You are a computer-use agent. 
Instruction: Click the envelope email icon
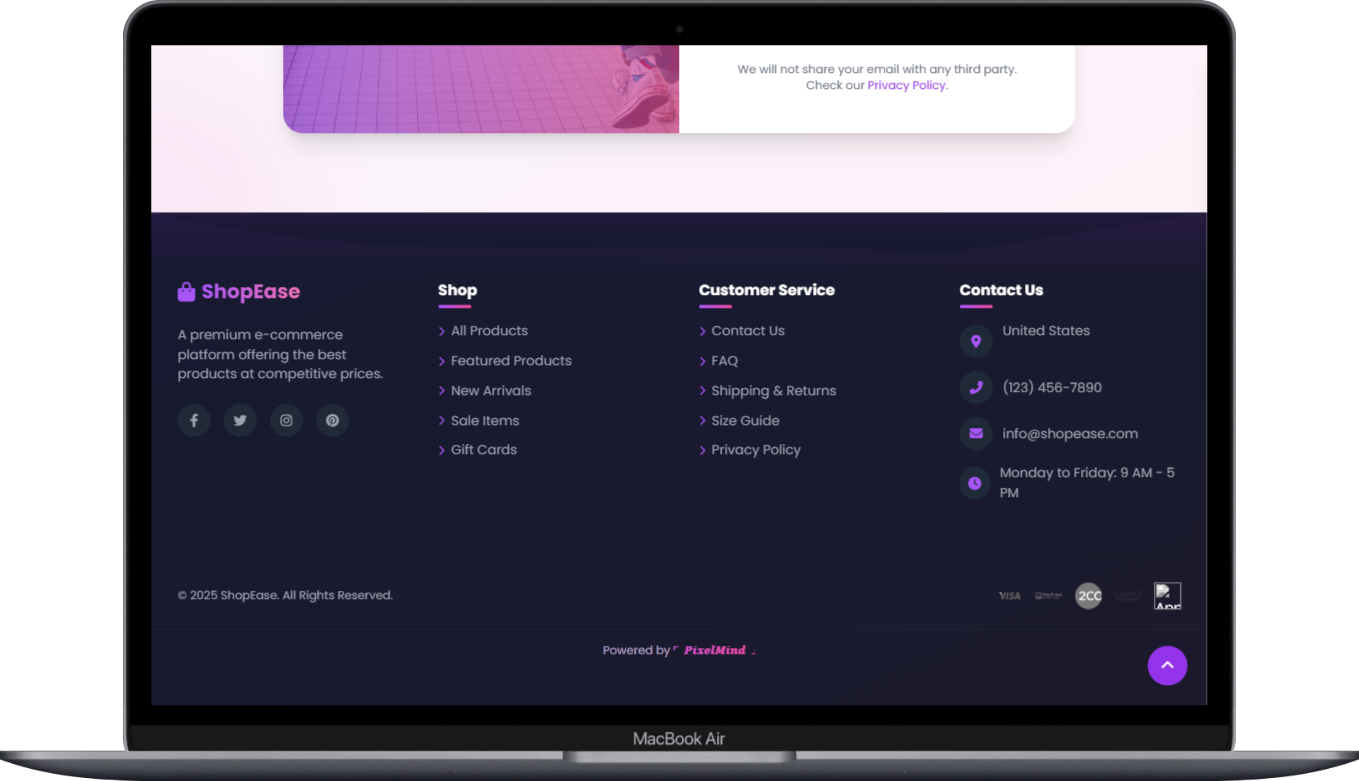point(975,434)
